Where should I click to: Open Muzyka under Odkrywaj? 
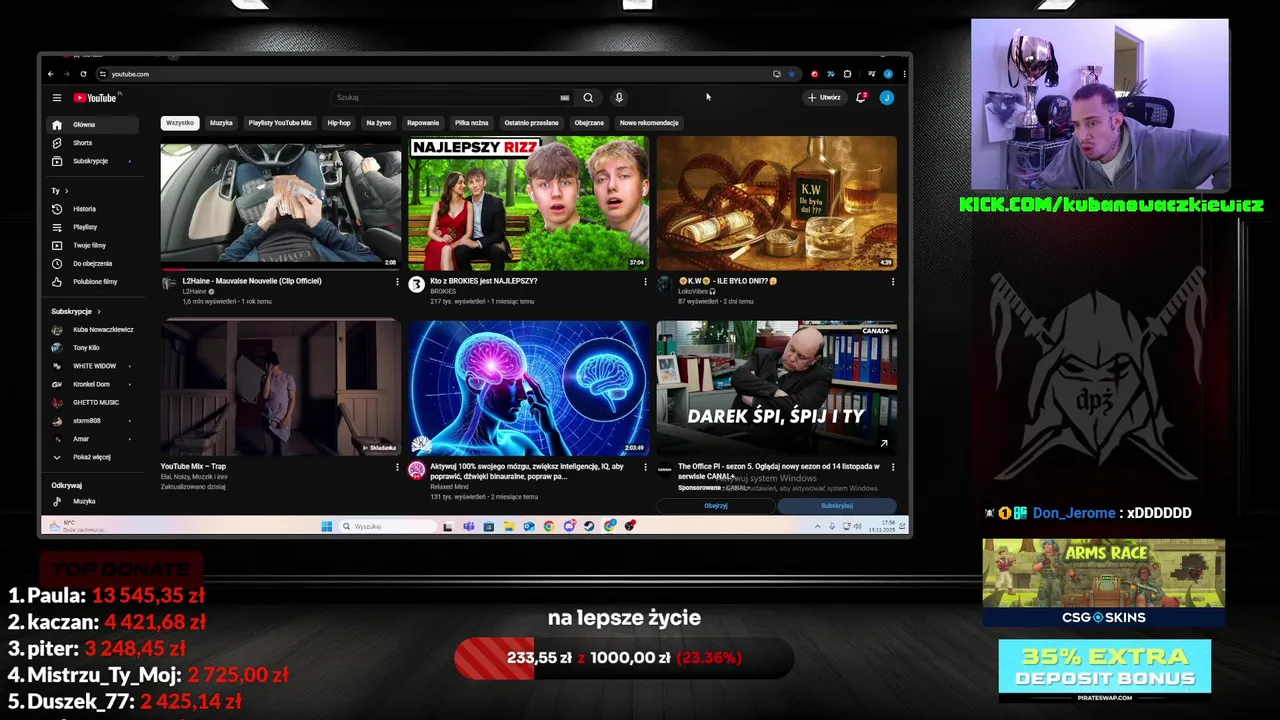(94, 501)
